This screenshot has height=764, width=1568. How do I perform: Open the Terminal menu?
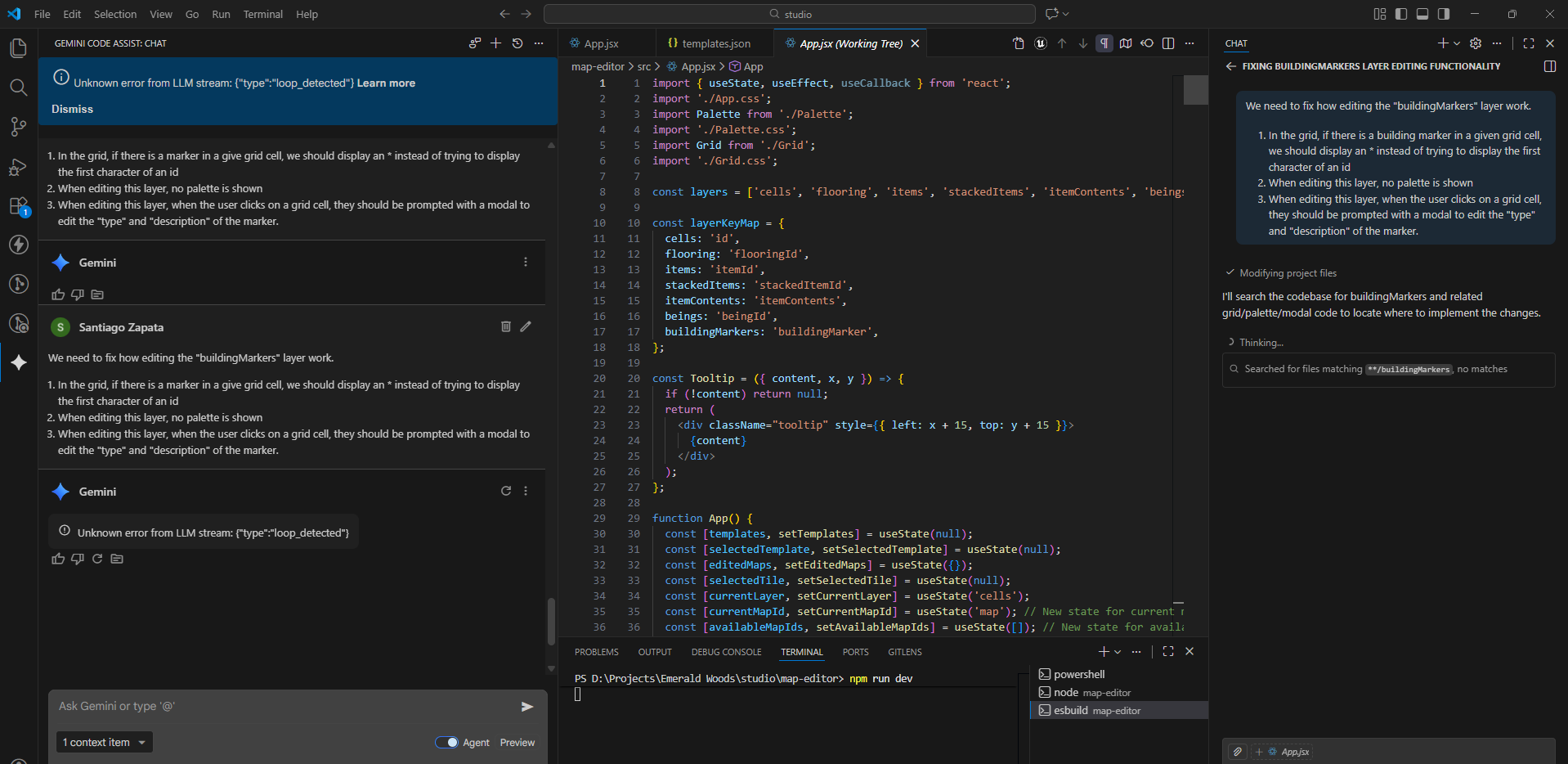click(x=262, y=14)
